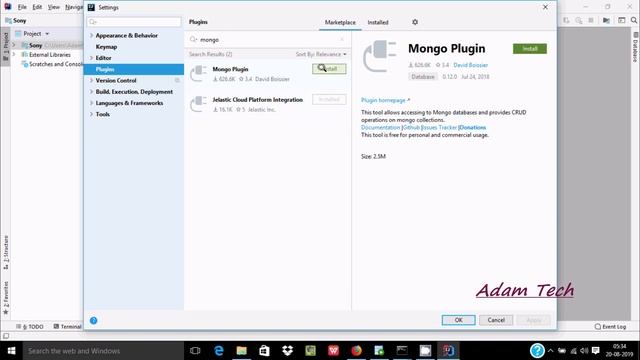Viewport: 640px width, 360px height.
Task: Click the Mongo Plugin icon in results list
Action: [x=199, y=73]
